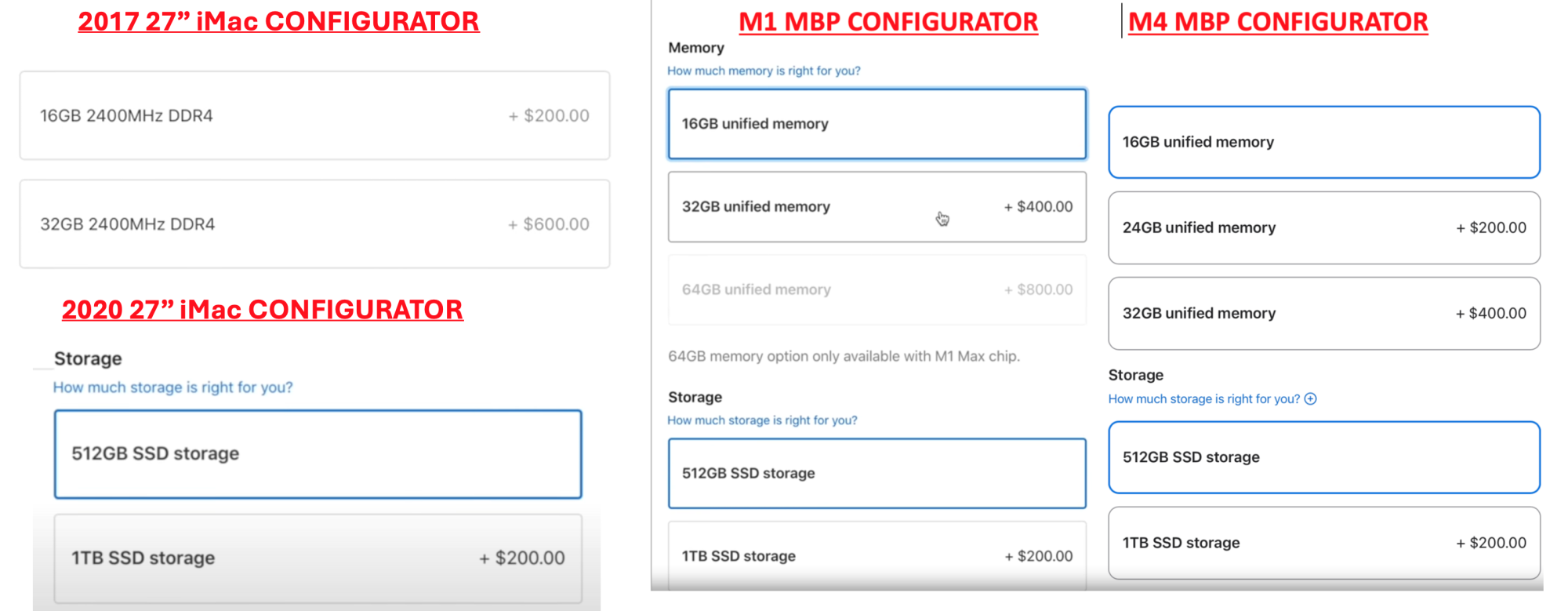
Task: Choose 512GB SSD storage in 2020 iMac configurator
Action: (x=318, y=454)
